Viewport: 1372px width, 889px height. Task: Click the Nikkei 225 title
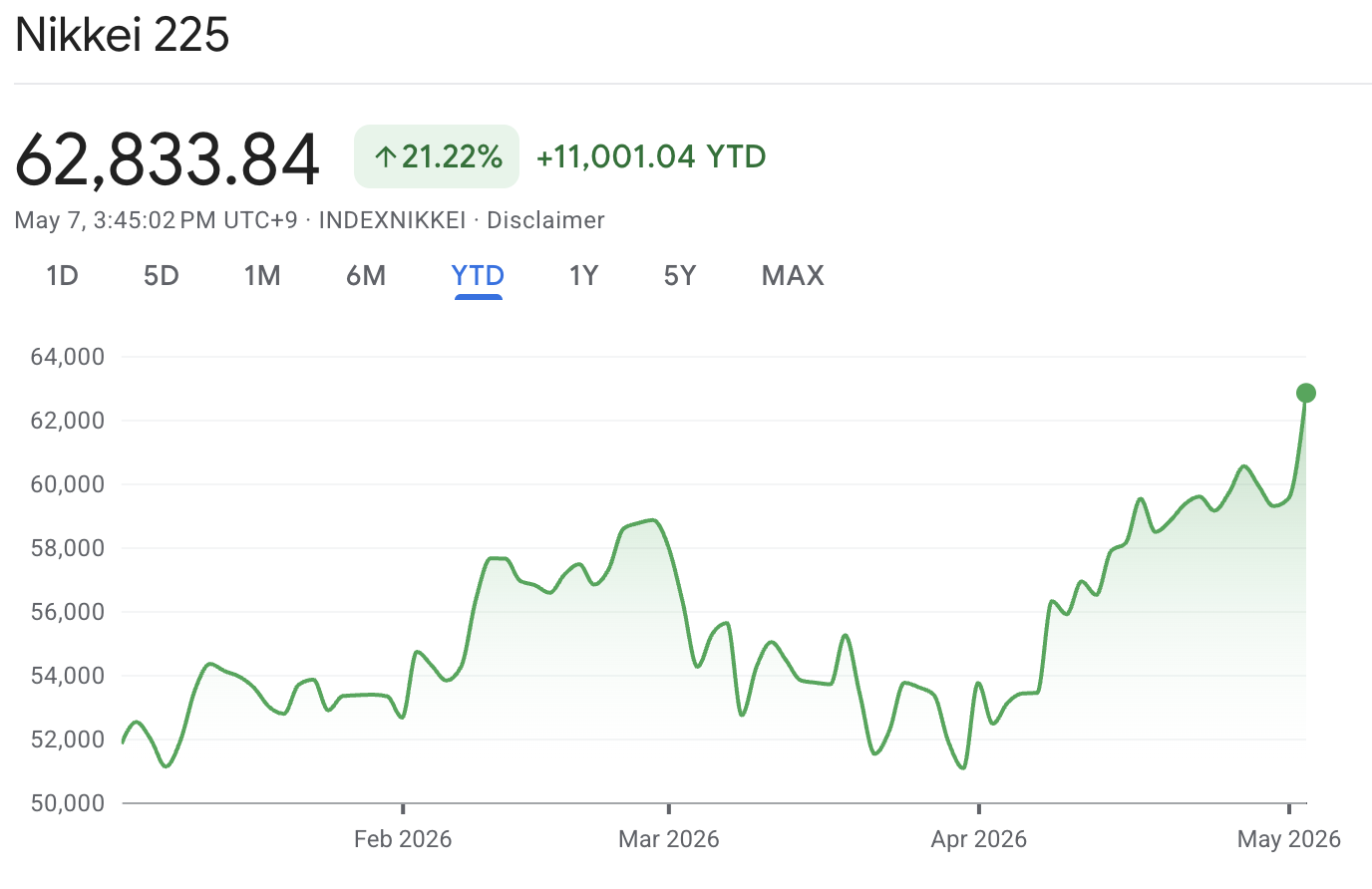point(123,35)
